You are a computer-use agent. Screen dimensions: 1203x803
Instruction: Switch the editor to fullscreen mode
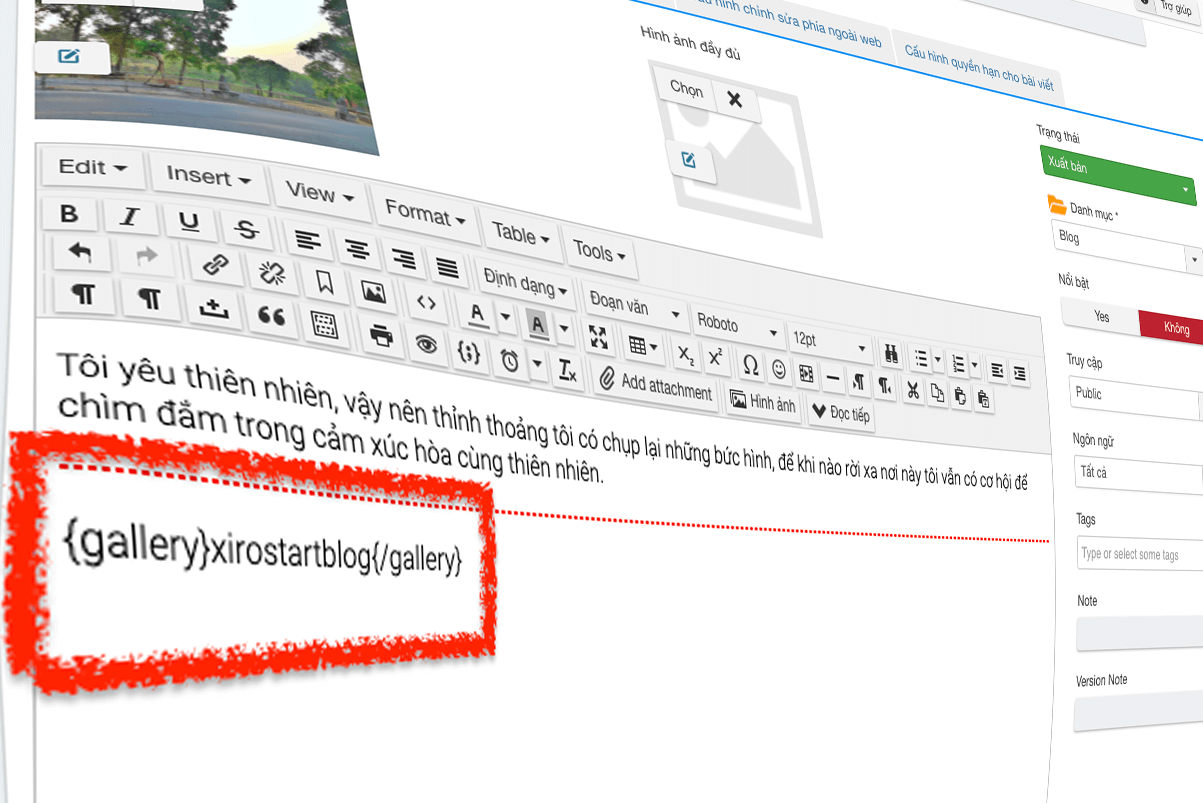click(x=598, y=336)
